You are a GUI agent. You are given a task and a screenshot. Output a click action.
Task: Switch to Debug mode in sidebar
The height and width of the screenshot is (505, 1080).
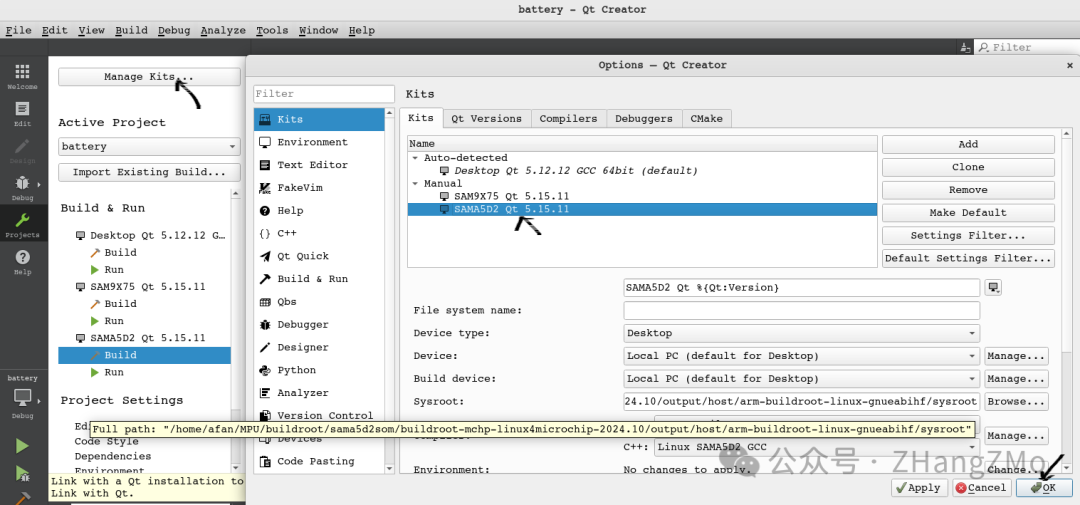[x=23, y=187]
